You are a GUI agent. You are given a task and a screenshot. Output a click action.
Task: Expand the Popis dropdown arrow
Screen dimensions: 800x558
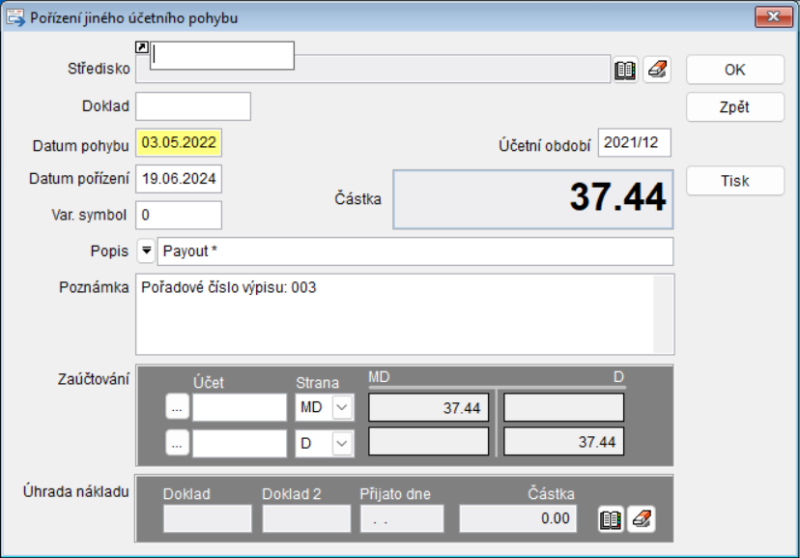145,251
